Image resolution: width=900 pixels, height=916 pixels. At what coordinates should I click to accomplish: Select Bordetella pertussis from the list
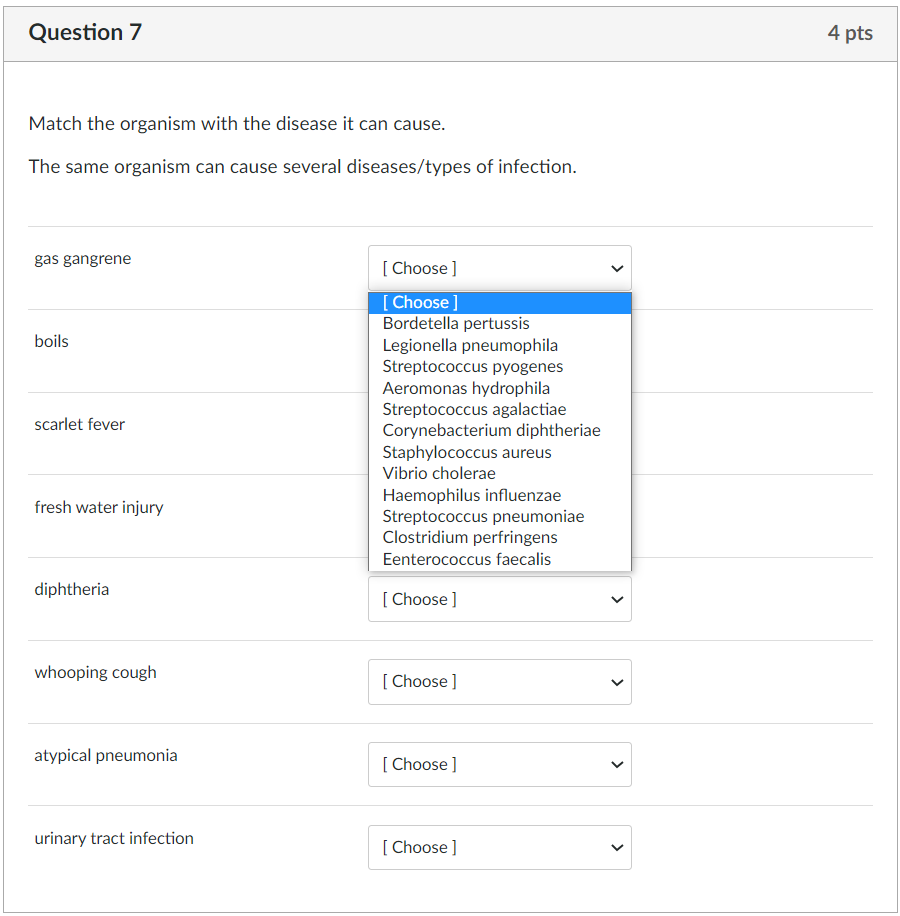[x=499, y=324]
